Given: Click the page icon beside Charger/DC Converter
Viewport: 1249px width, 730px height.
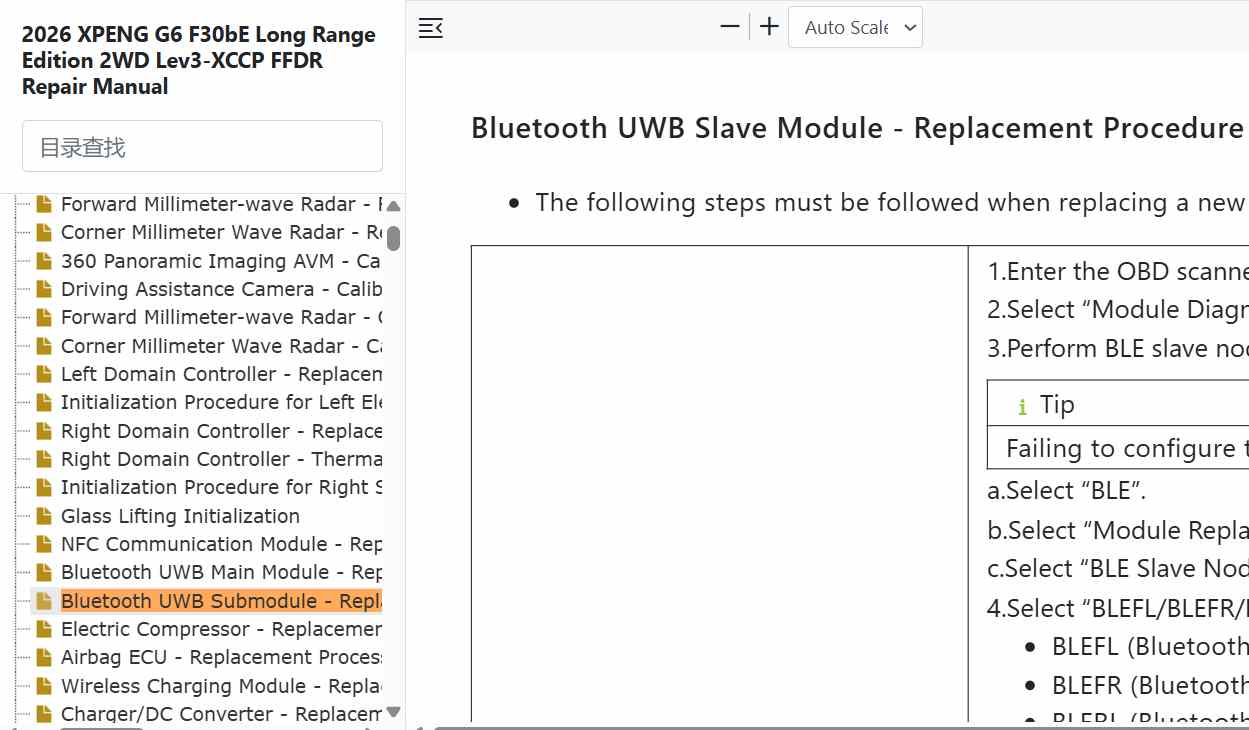Looking at the screenshot, I should click(43, 714).
